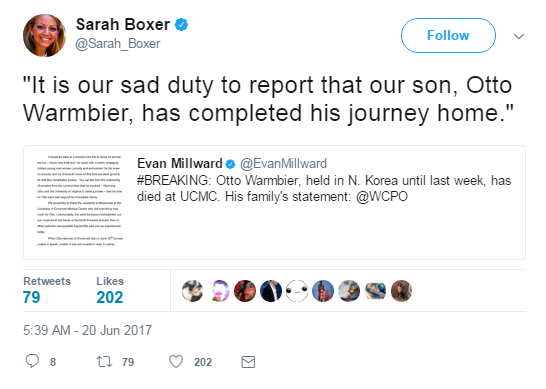Image resolution: width=546 pixels, height=389 pixels.
Task: Open Sarah Boxer's profile photo
Action: 44,35
